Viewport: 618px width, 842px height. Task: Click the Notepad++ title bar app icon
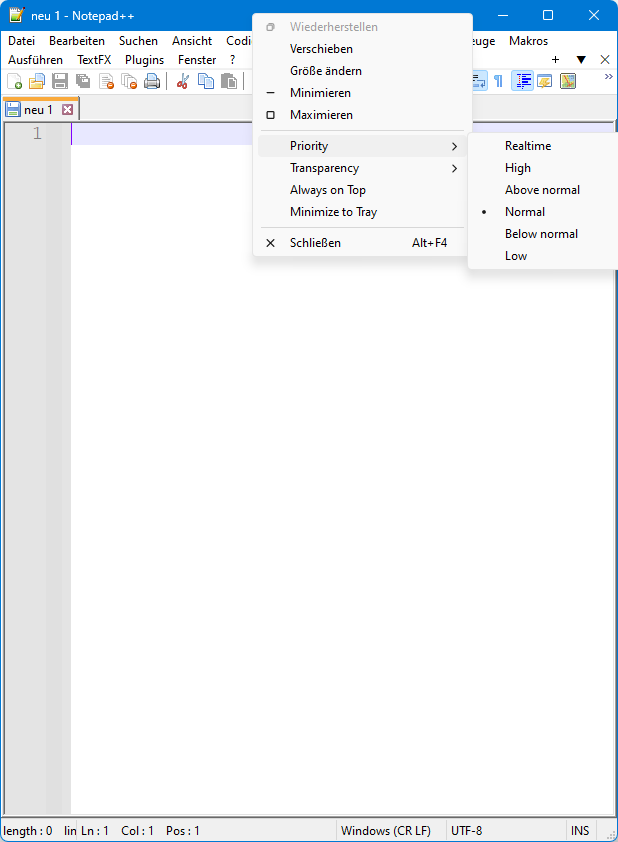click(17, 15)
